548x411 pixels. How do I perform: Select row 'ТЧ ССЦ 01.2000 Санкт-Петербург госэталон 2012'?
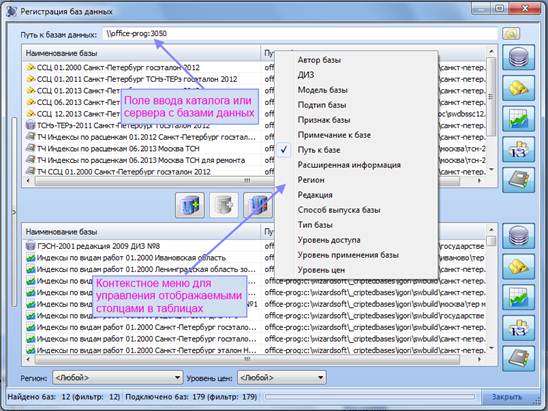click(x=141, y=172)
